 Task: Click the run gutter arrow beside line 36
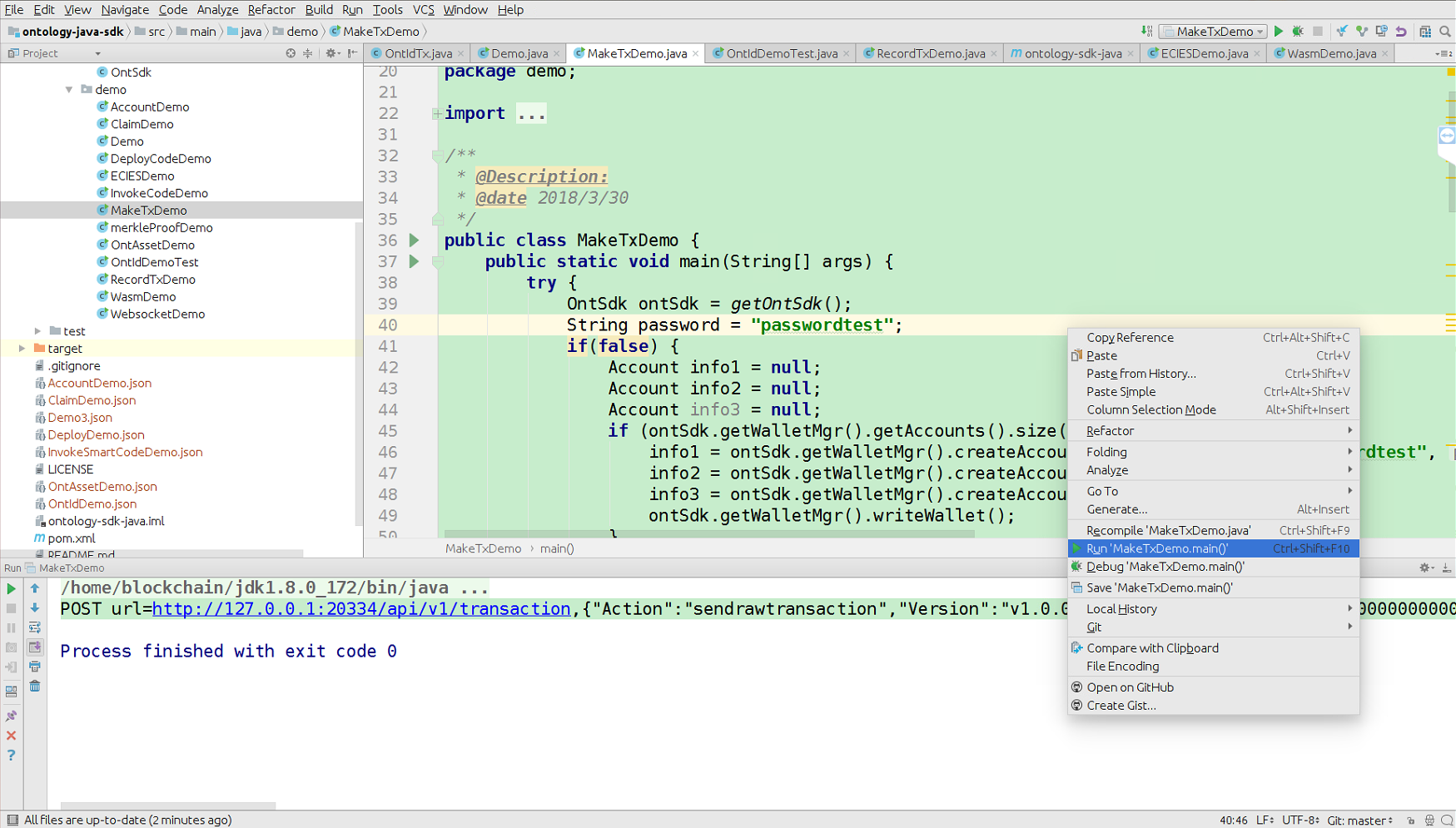click(414, 240)
